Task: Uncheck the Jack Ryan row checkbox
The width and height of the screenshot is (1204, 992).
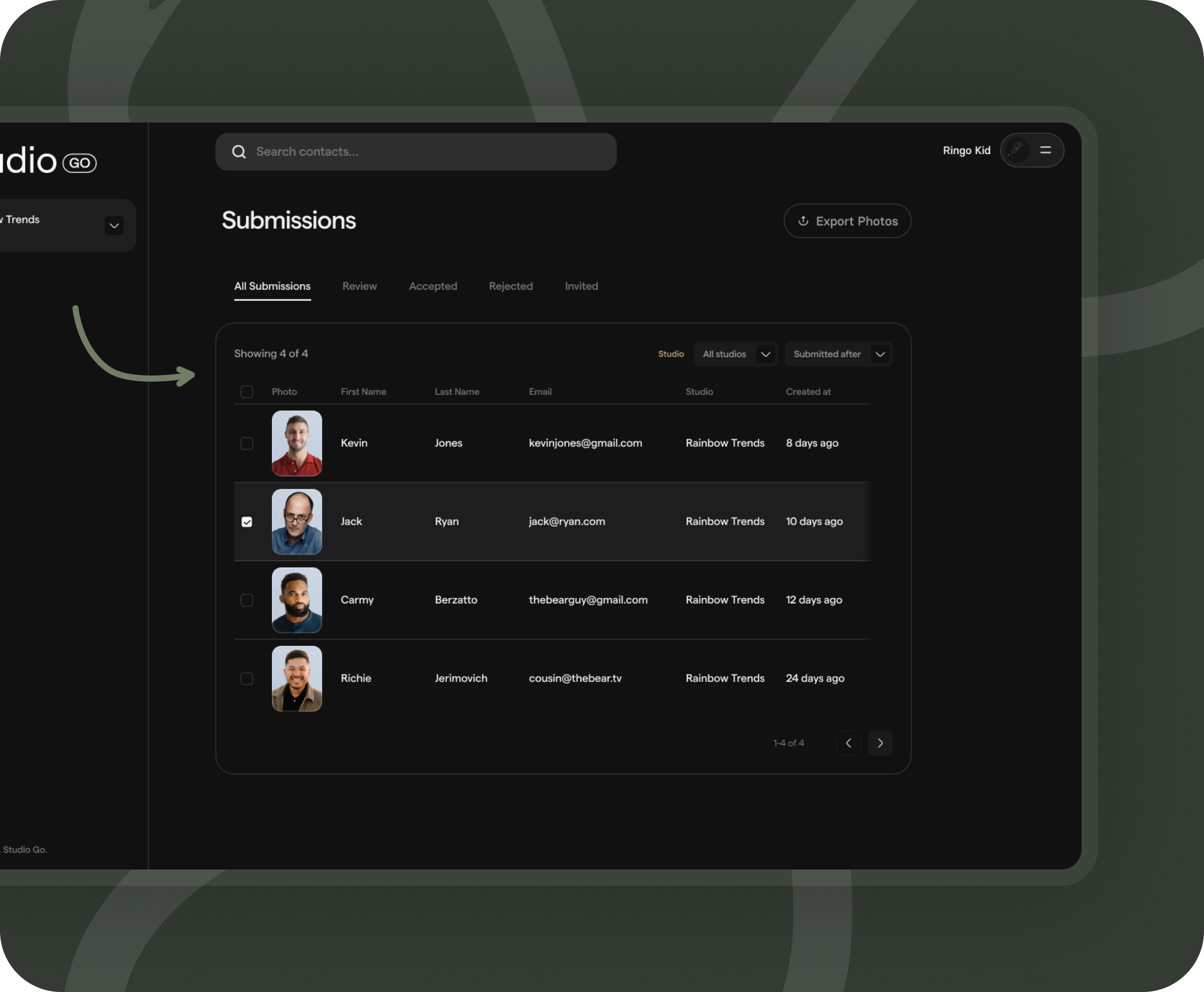Action: click(247, 522)
